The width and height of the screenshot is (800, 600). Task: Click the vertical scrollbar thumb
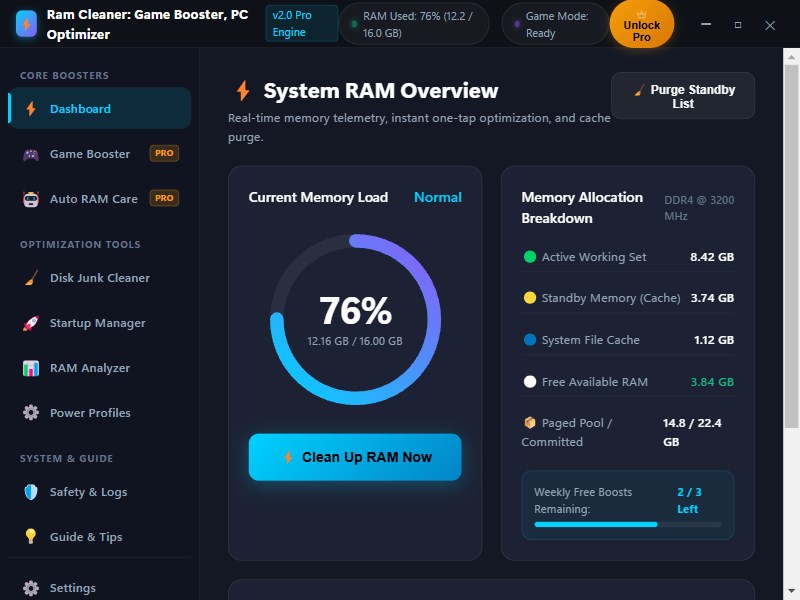[792, 246]
